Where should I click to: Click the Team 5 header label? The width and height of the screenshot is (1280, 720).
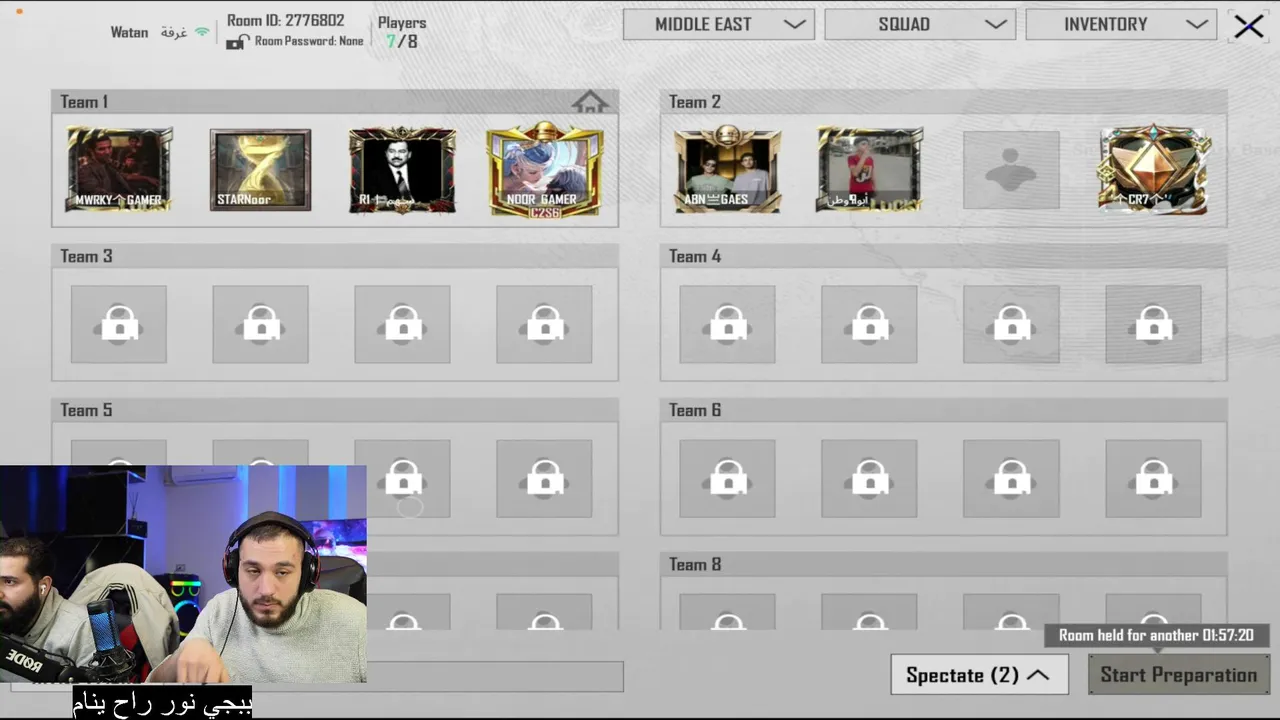pos(86,410)
